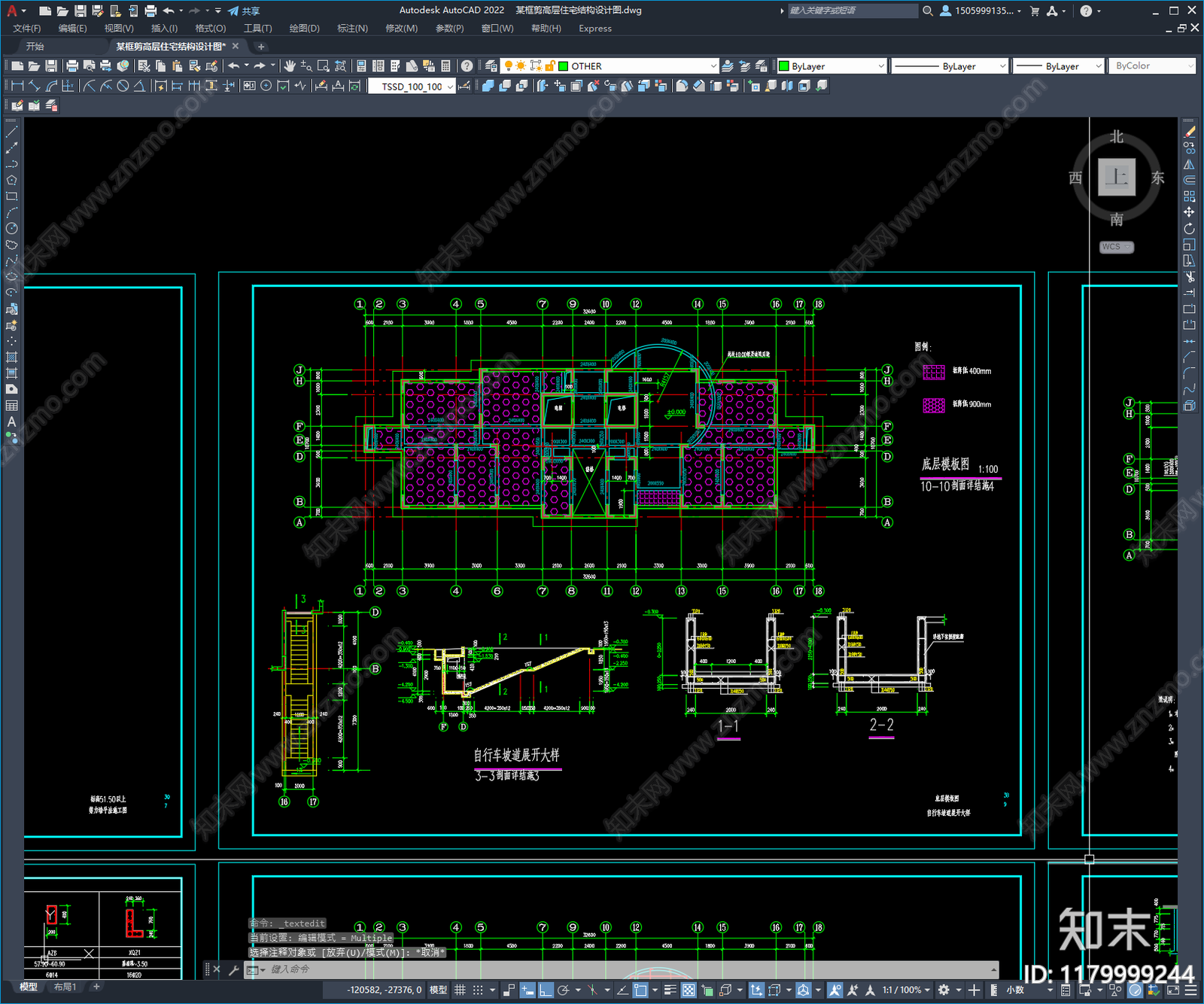The height and width of the screenshot is (1004, 1204).
Task: Open the Express menu
Action: click(595, 29)
